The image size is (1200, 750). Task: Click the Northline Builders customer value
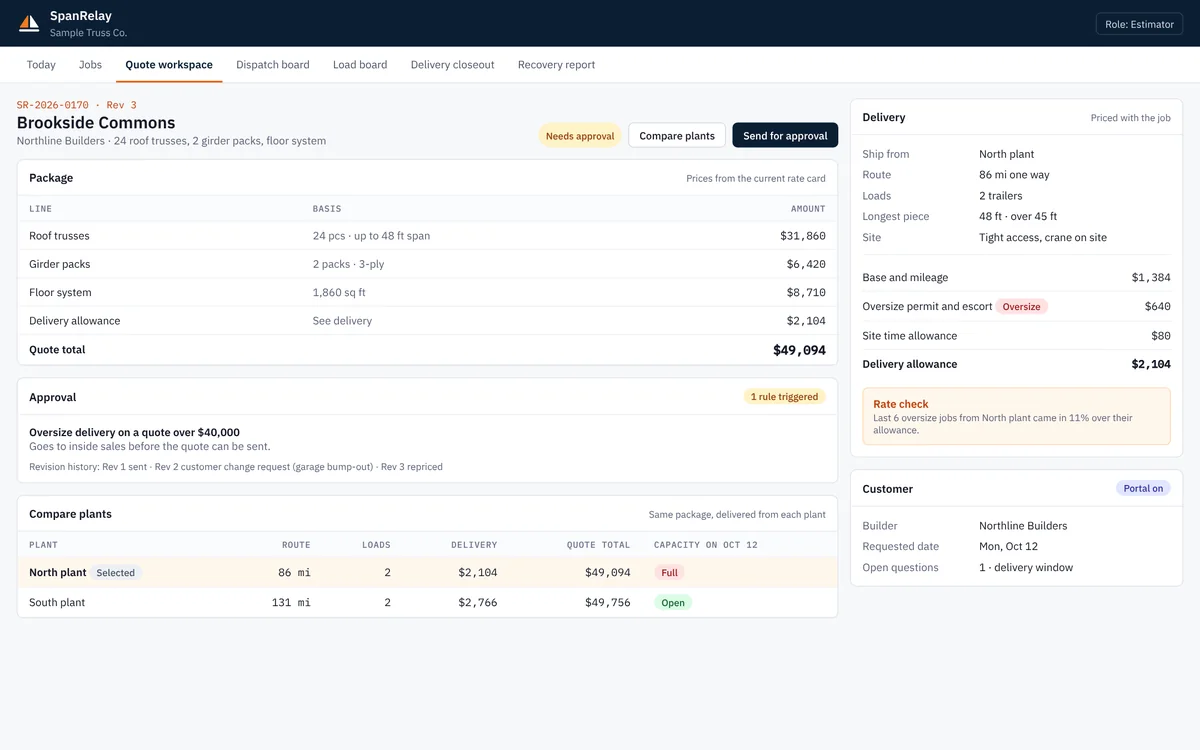1023,526
